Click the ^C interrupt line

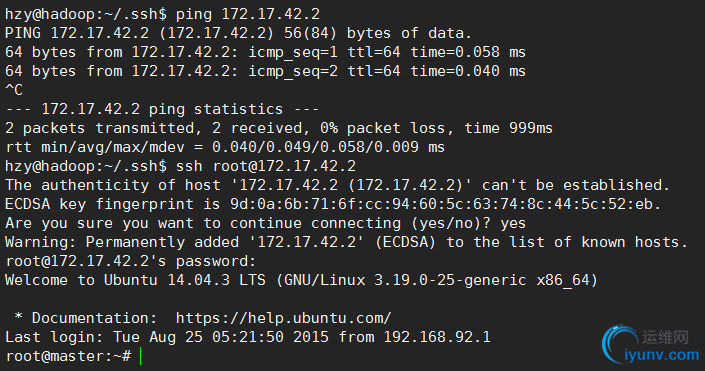point(13,90)
